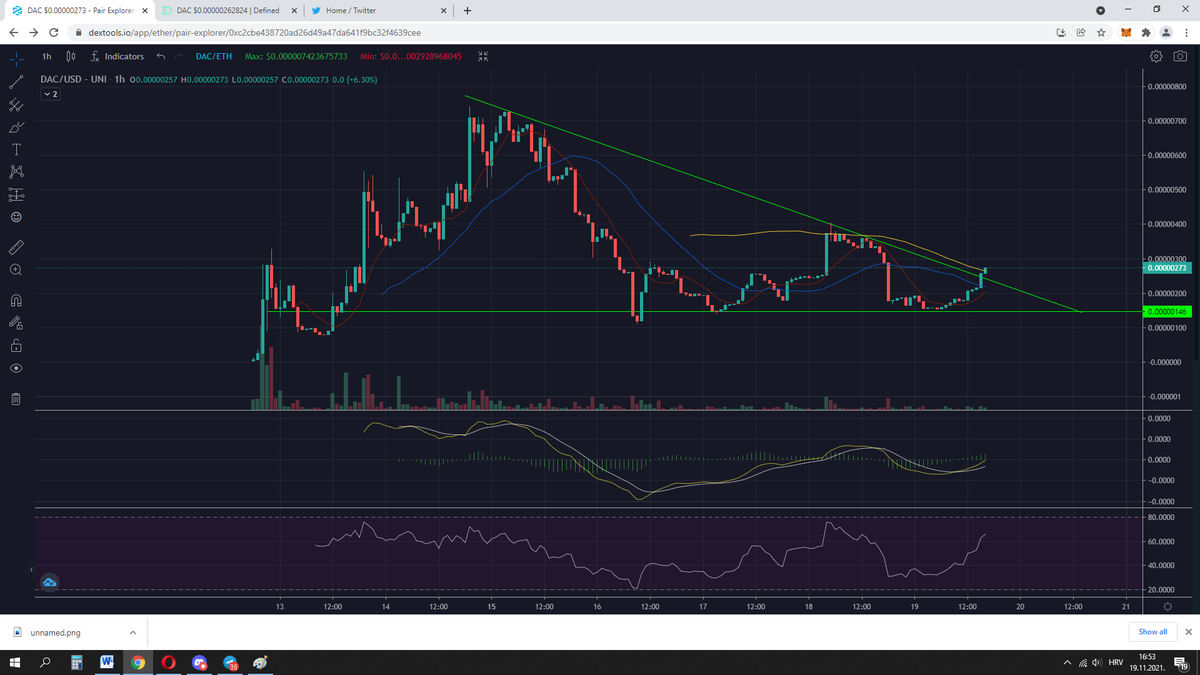Viewport: 1200px width, 675px height.
Task: Click the current price label 0.00000273
Action: 1166,268
